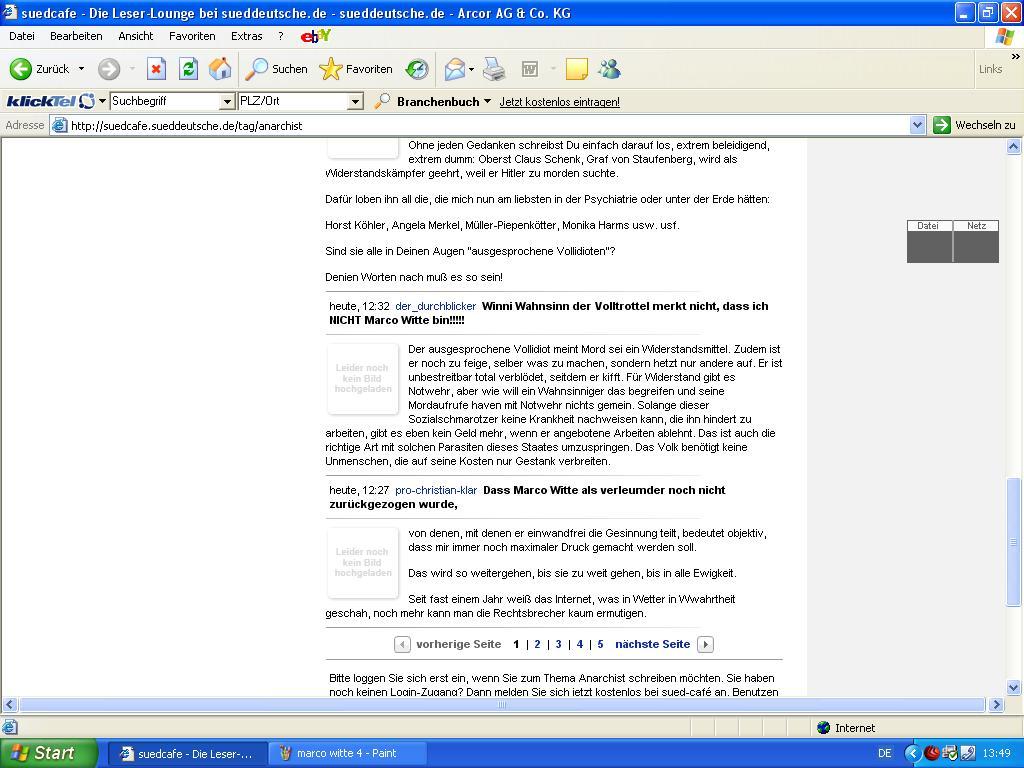Click the forward navigation arrow icon

pyautogui.click(x=109, y=69)
